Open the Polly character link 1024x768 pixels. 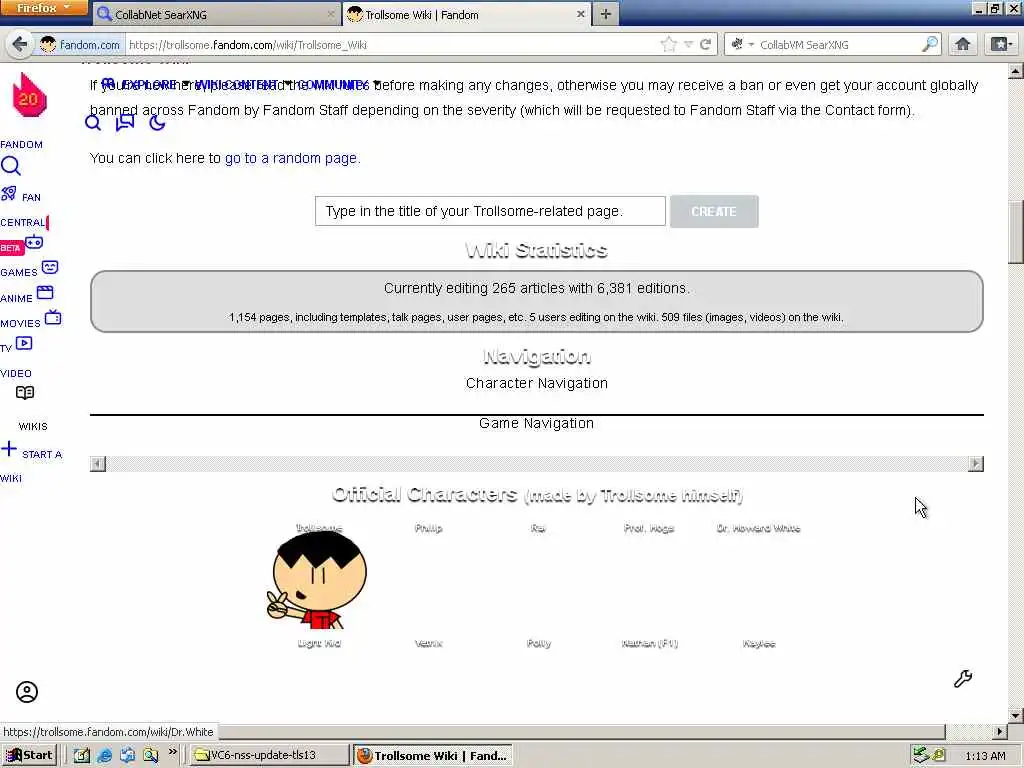click(539, 643)
